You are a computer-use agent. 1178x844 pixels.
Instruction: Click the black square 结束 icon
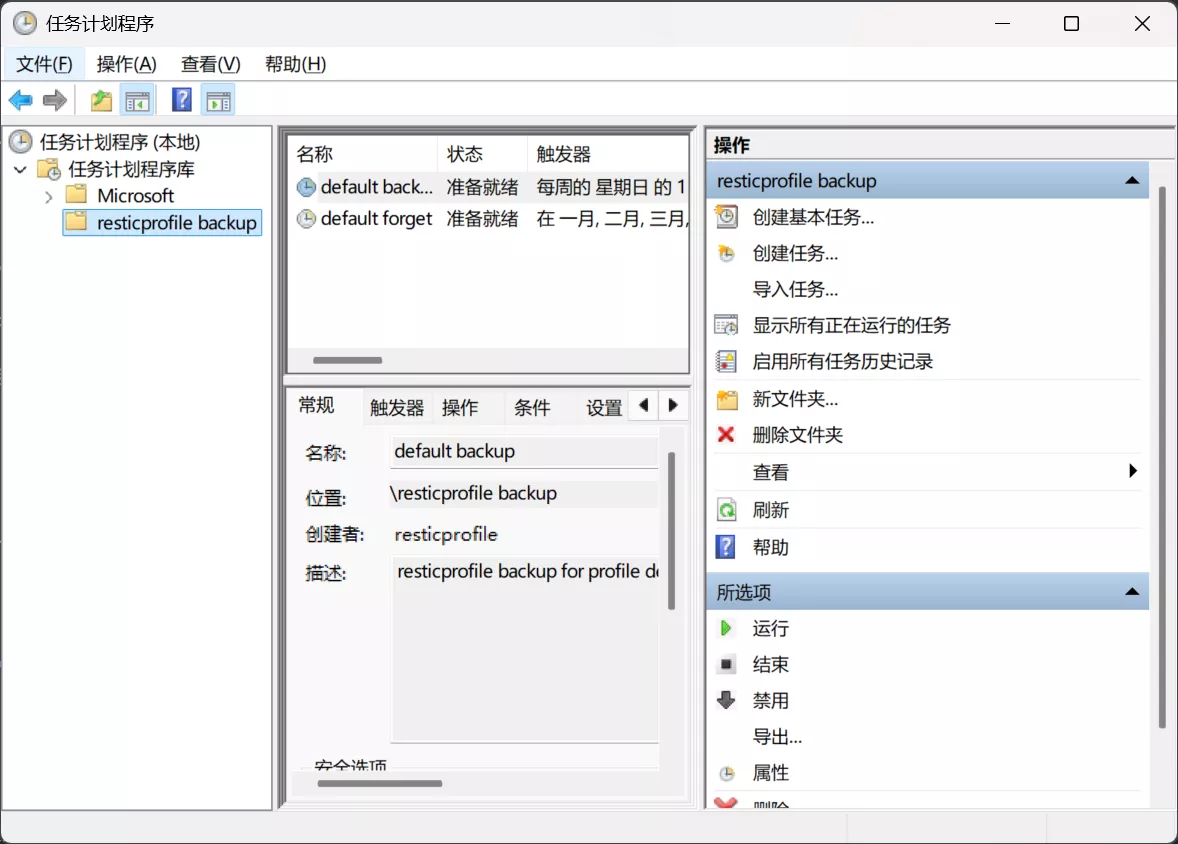pyautogui.click(x=726, y=664)
